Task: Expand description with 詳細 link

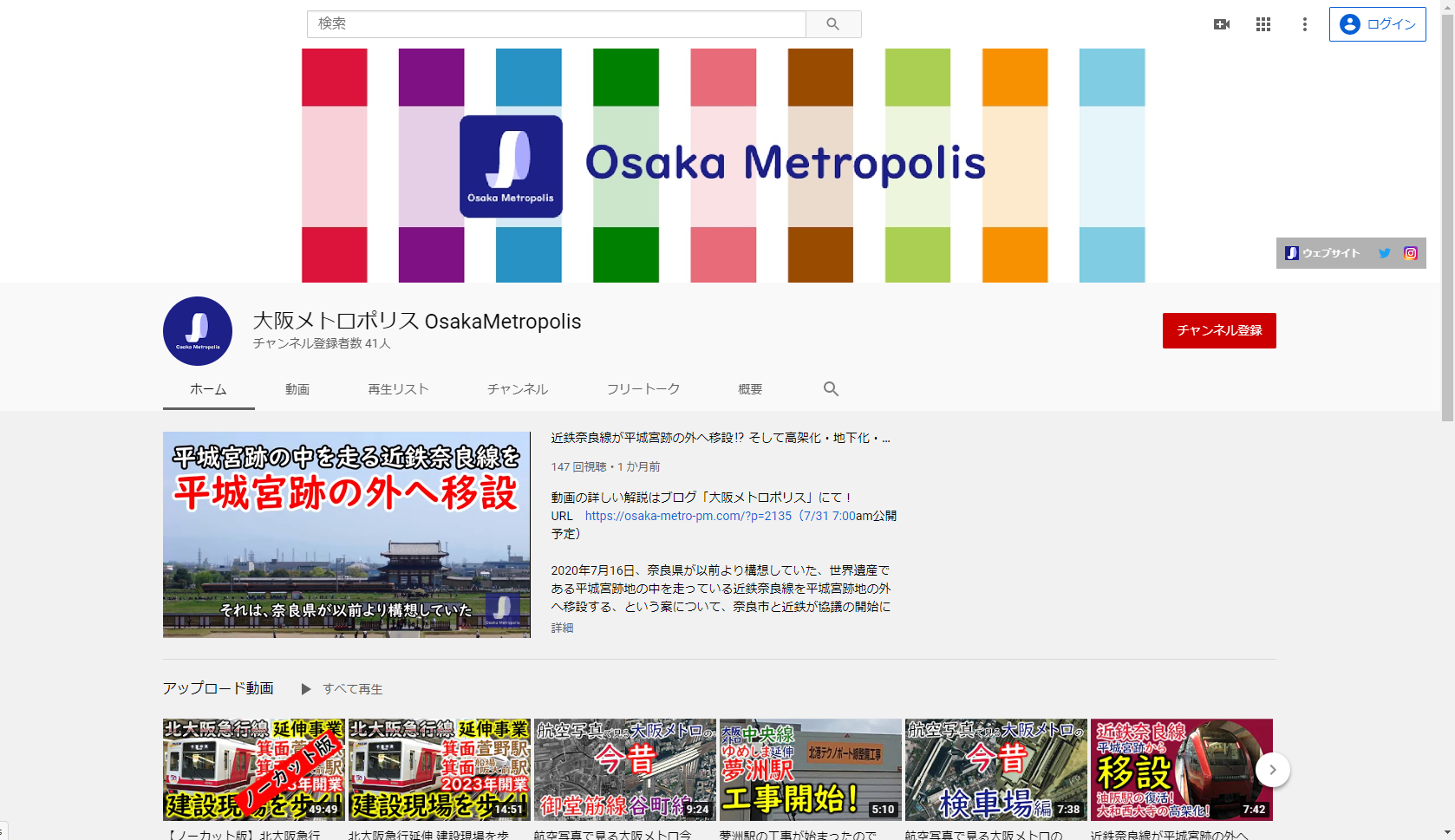Action: click(x=562, y=628)
